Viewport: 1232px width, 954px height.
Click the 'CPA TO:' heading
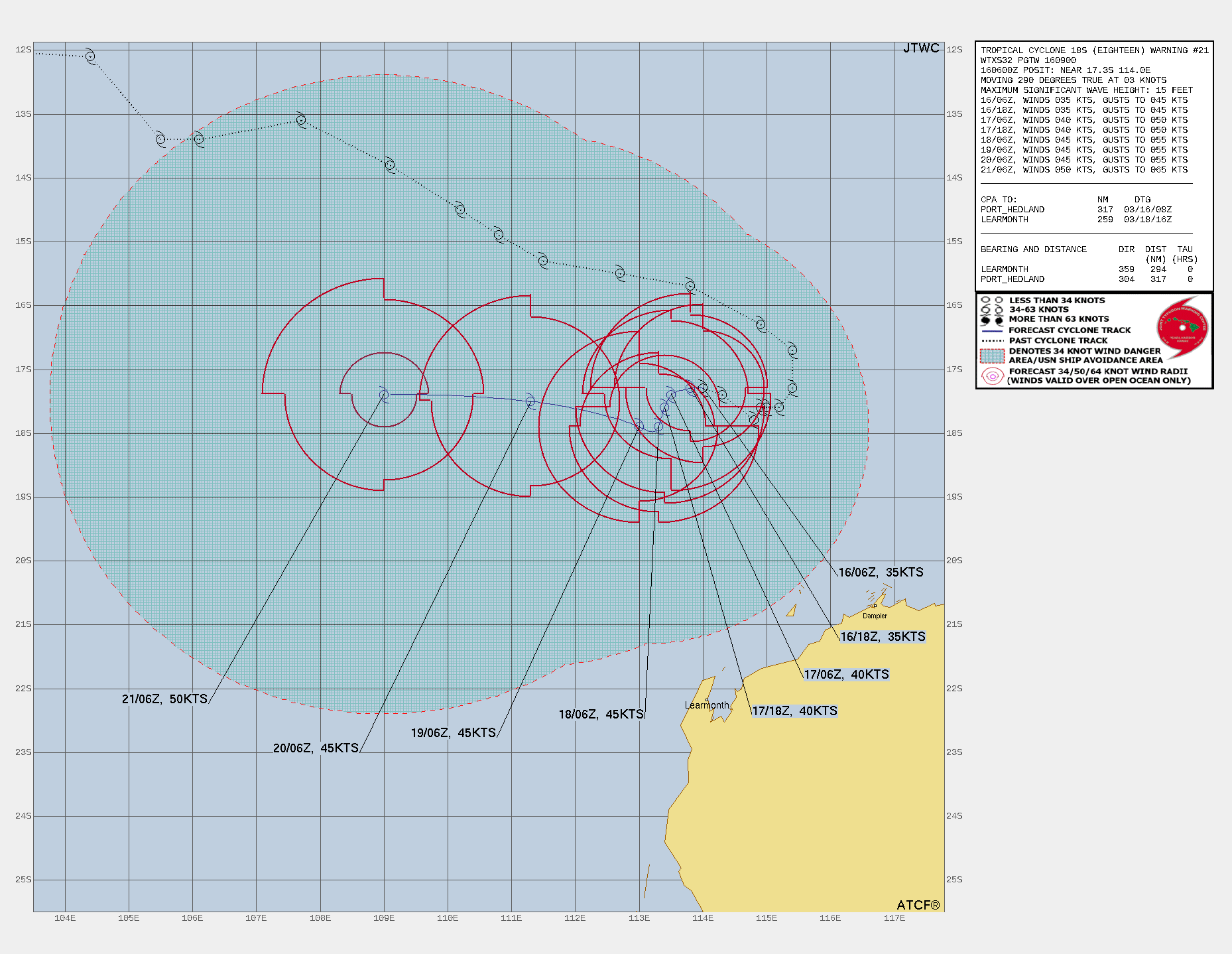999,200
